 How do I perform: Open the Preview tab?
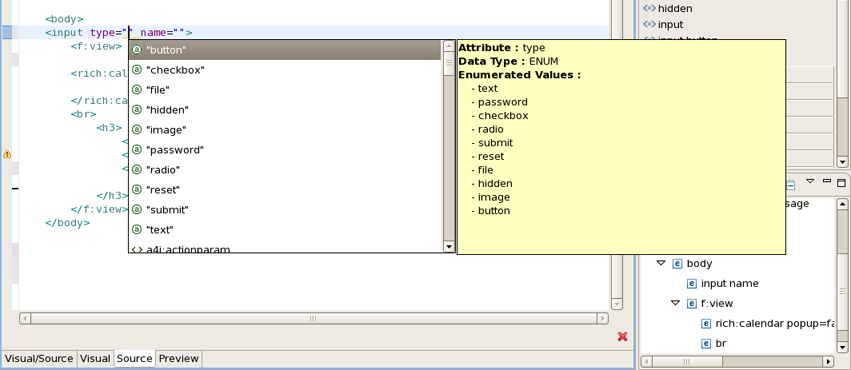179,359
